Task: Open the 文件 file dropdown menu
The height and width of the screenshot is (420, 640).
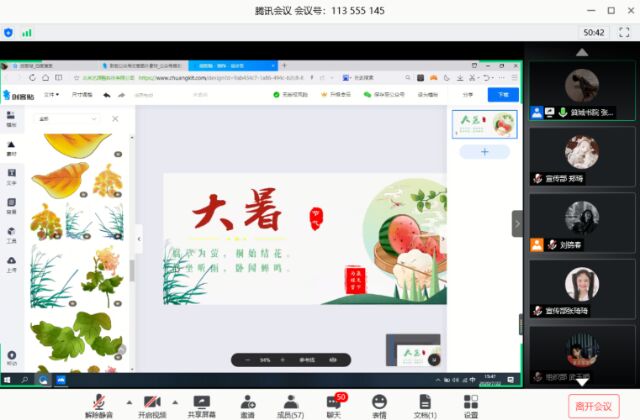Action: point(51,95)
